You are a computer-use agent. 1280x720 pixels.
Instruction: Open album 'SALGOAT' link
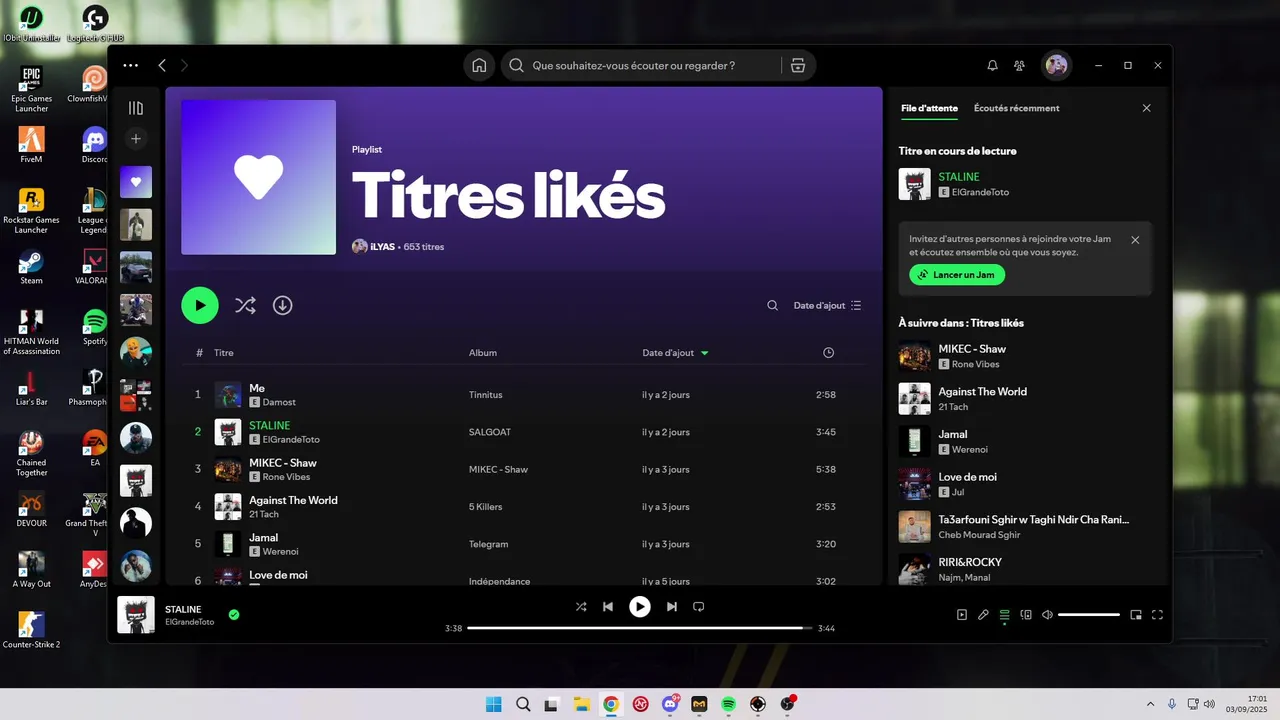pos(490,432)
